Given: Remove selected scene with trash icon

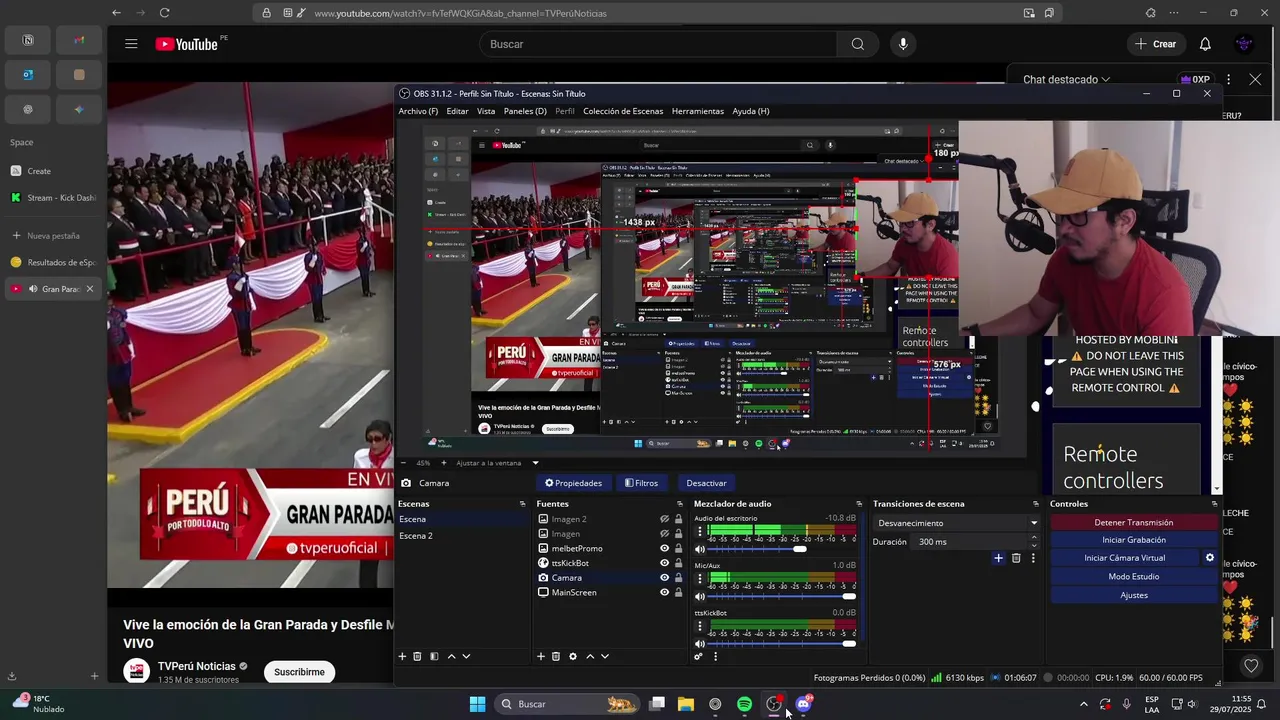Looking at the screenshot, I should pos(418,656).
